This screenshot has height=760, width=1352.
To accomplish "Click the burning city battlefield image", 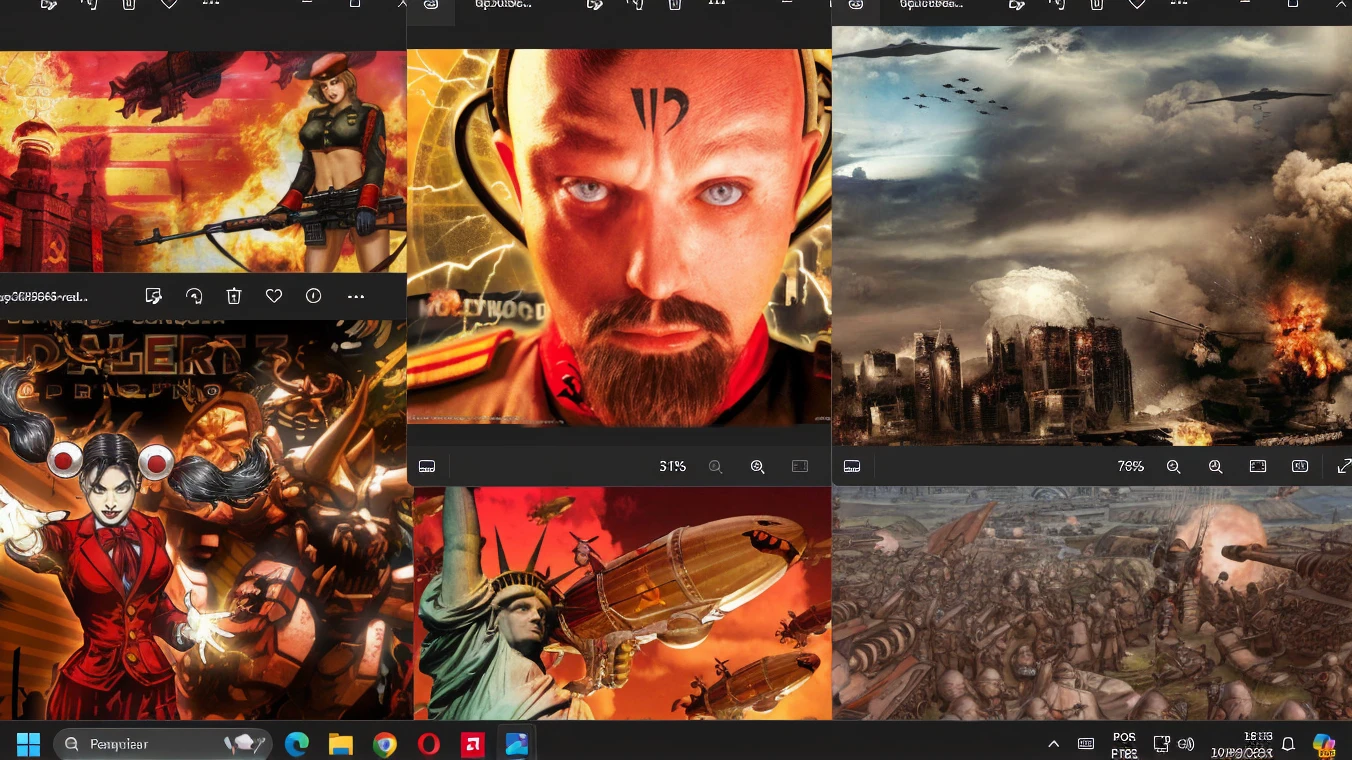I will click(1092, 236).
